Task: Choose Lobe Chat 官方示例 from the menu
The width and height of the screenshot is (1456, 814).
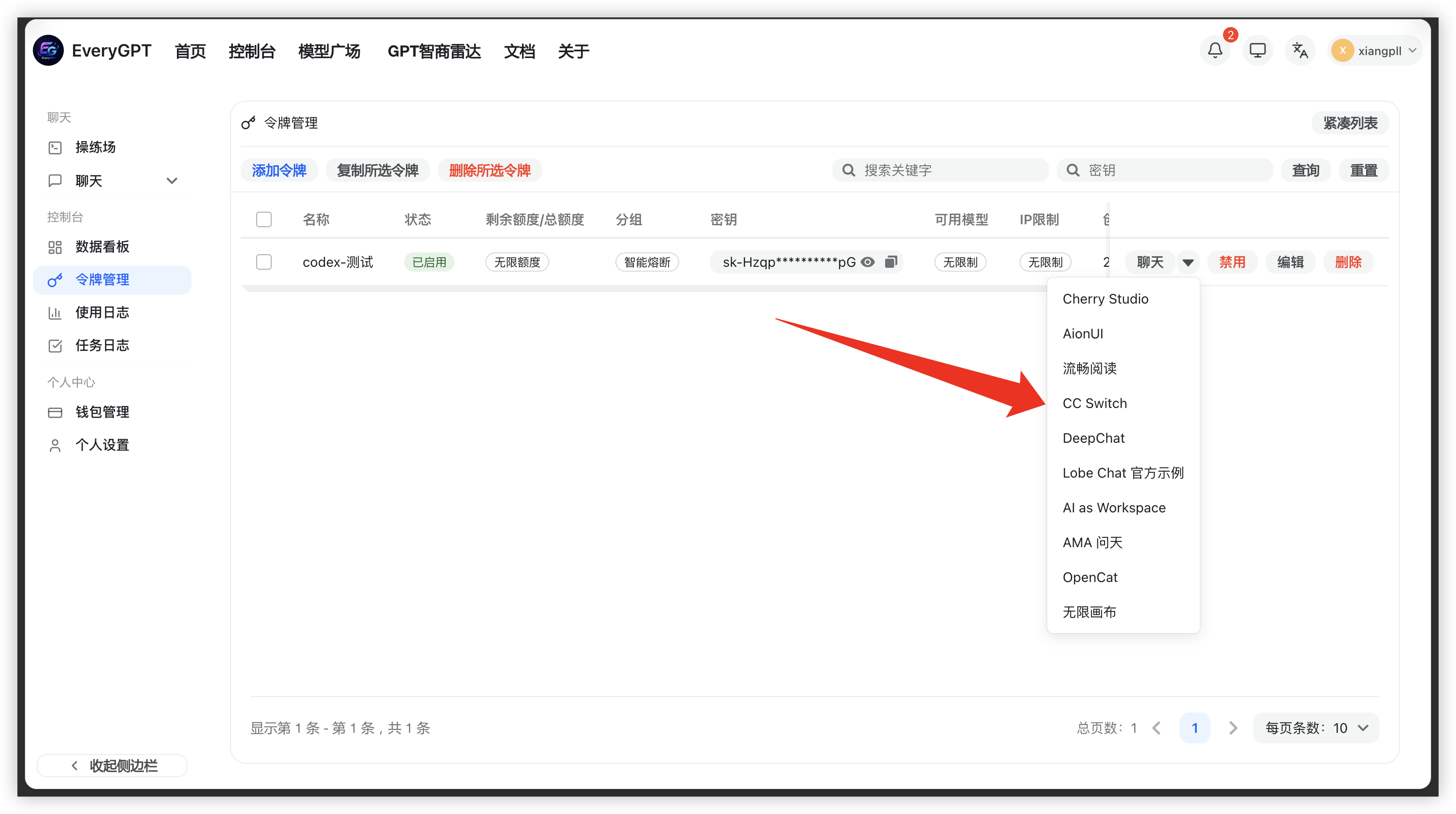Action: [1123, 473]
